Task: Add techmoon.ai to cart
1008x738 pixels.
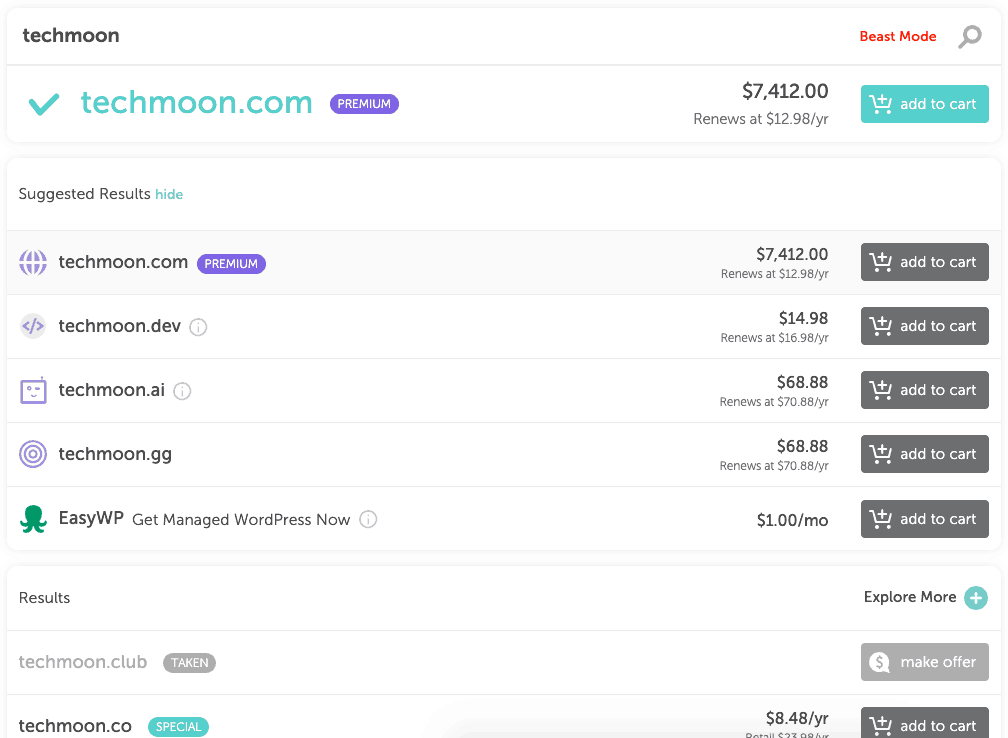Action: [x=924, y=390]
